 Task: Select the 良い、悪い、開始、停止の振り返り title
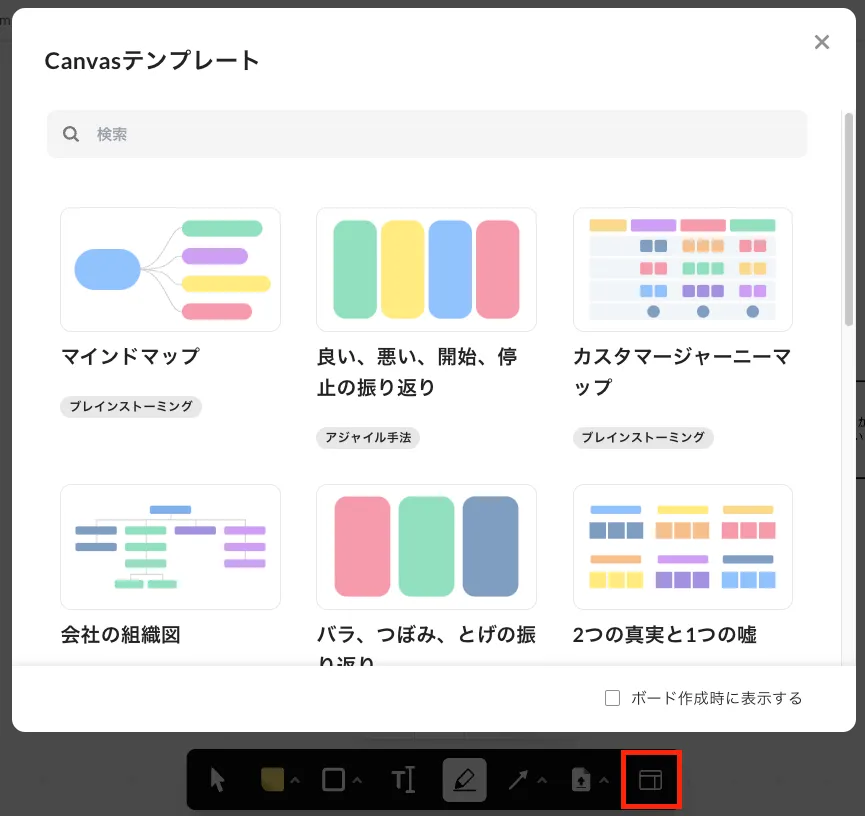[x=417, y=372]
